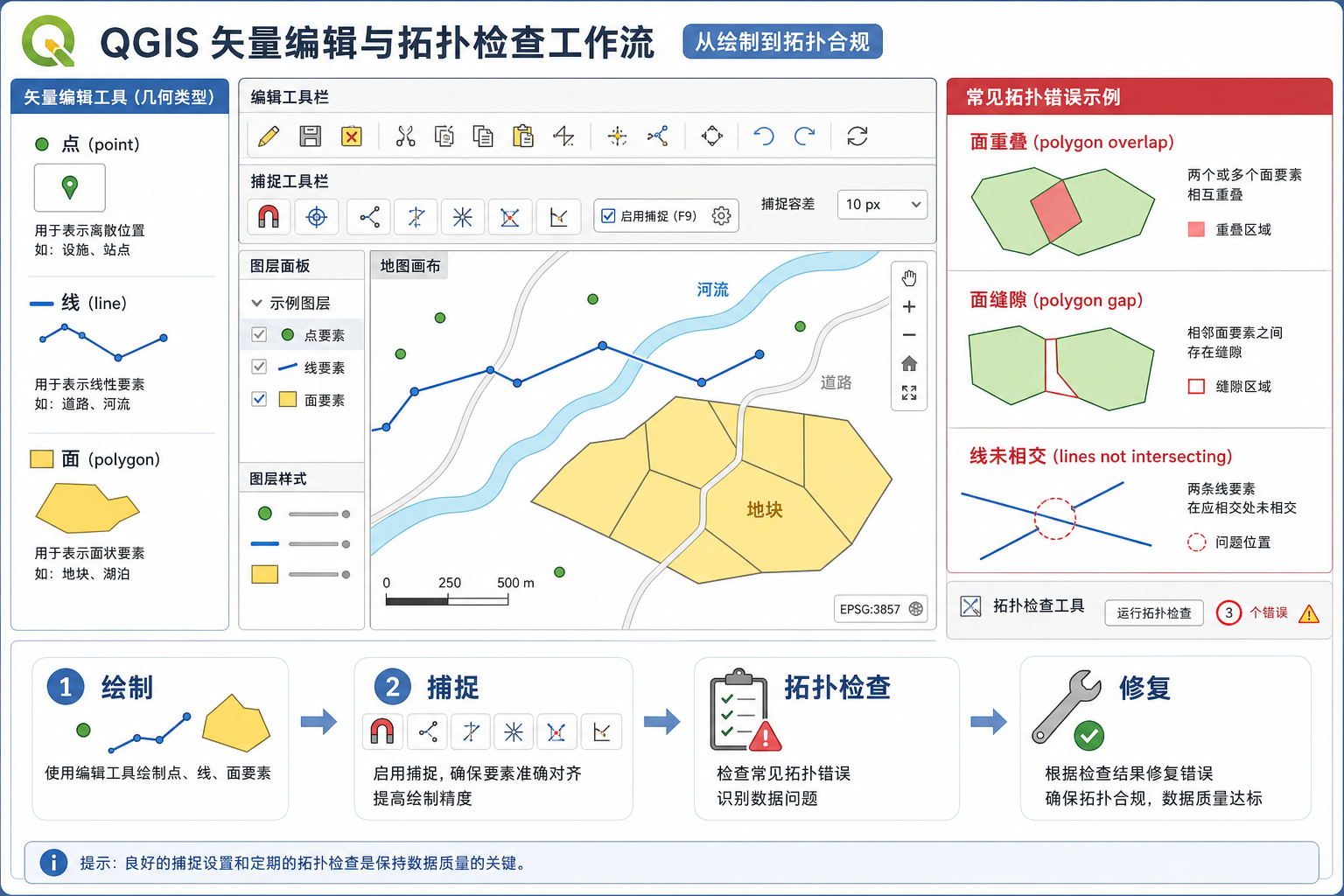1344x896 pixels.
Task: Click the 地块 label on the map
Action: click(764, 510)
